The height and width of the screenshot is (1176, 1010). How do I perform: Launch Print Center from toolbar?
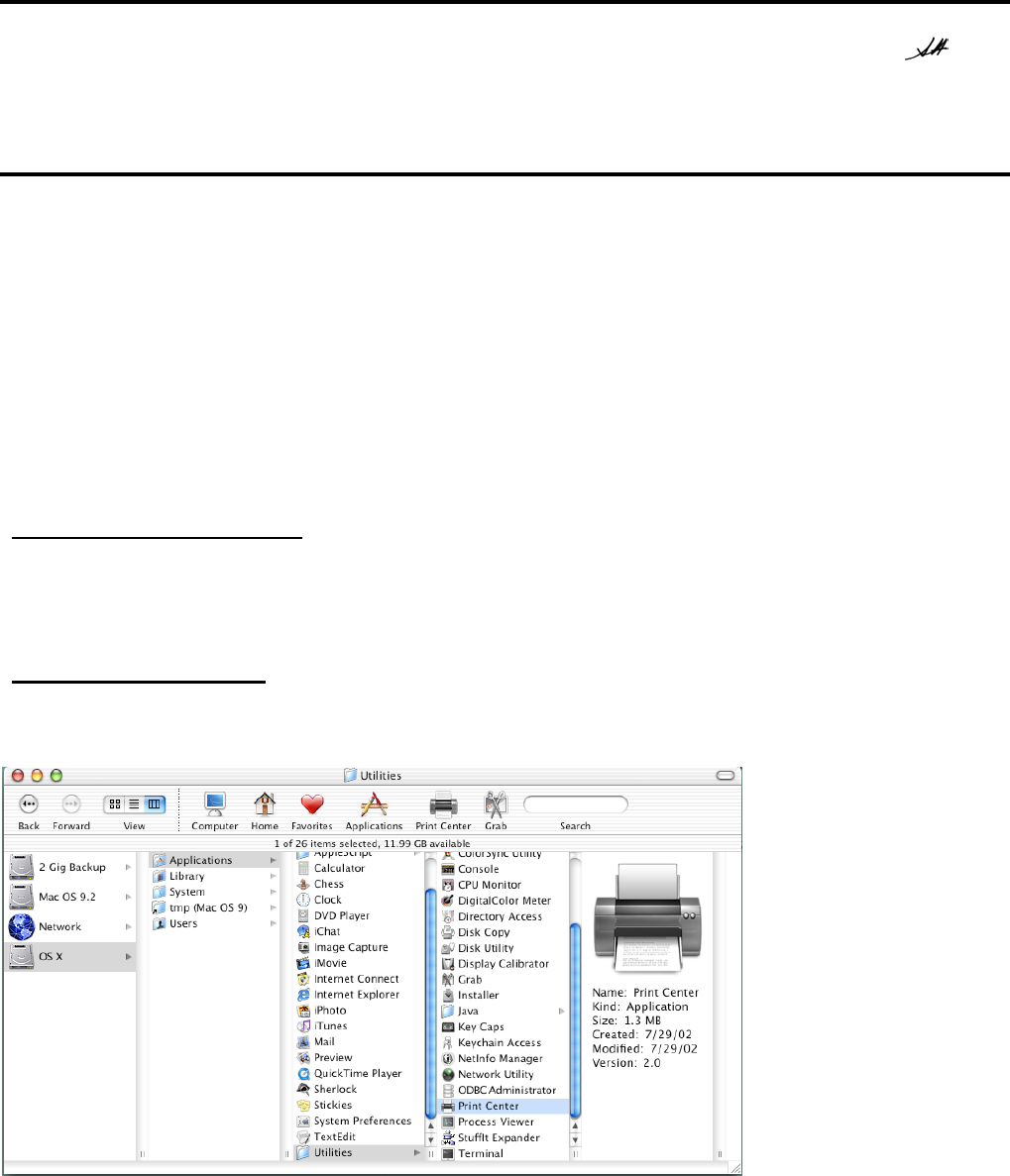pos(443,810)
